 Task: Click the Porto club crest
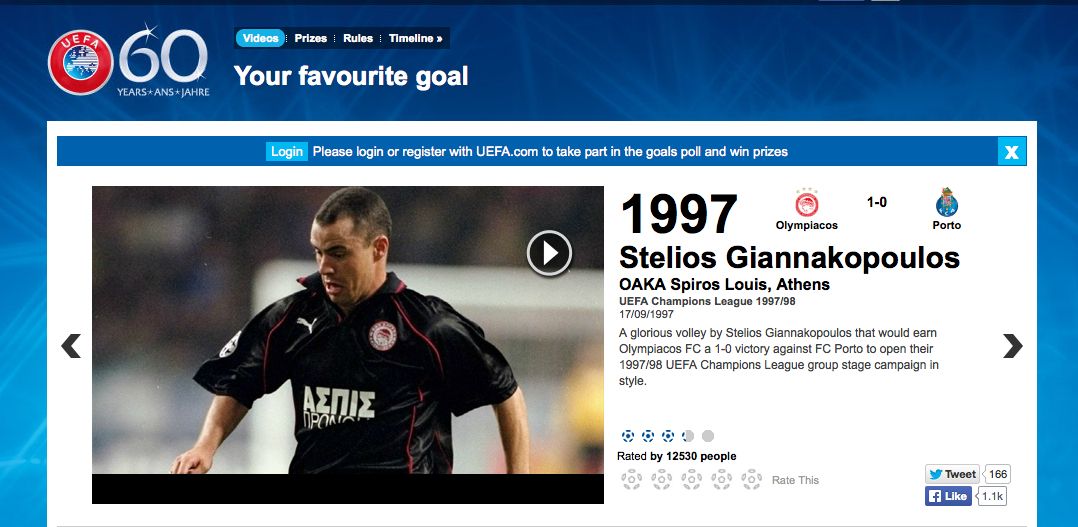click(947, 203)
